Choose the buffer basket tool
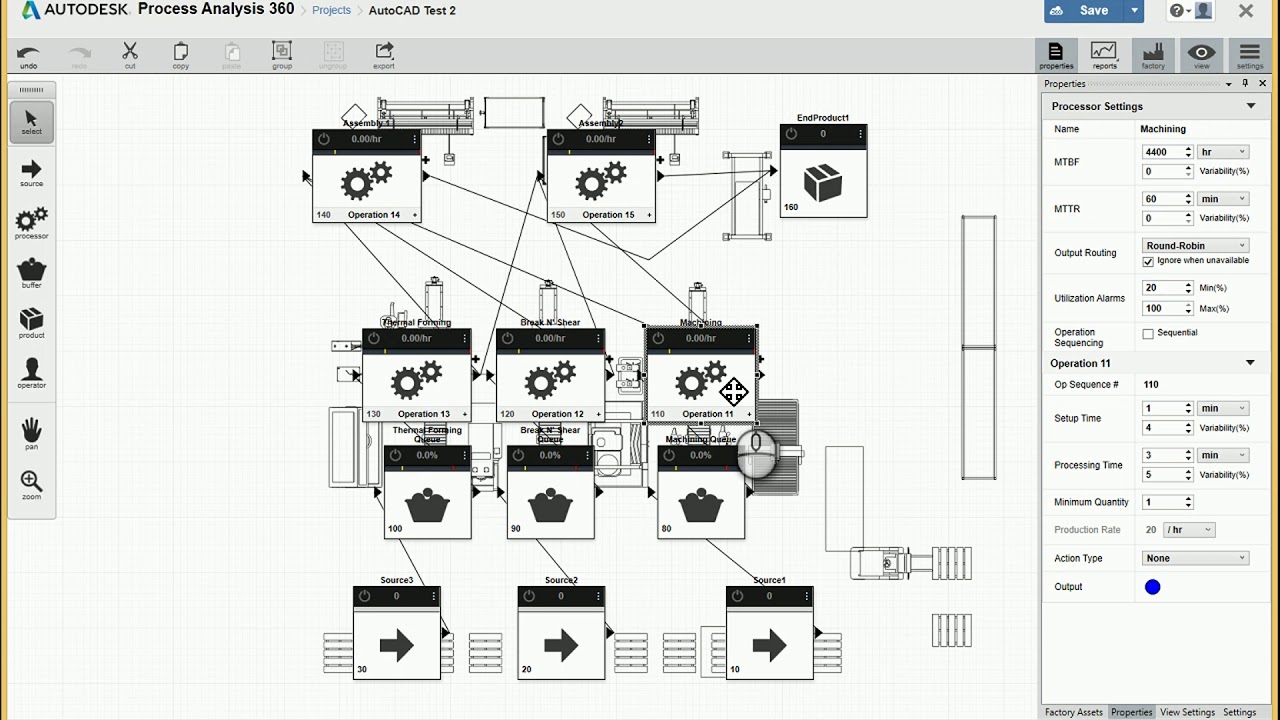 31,273
